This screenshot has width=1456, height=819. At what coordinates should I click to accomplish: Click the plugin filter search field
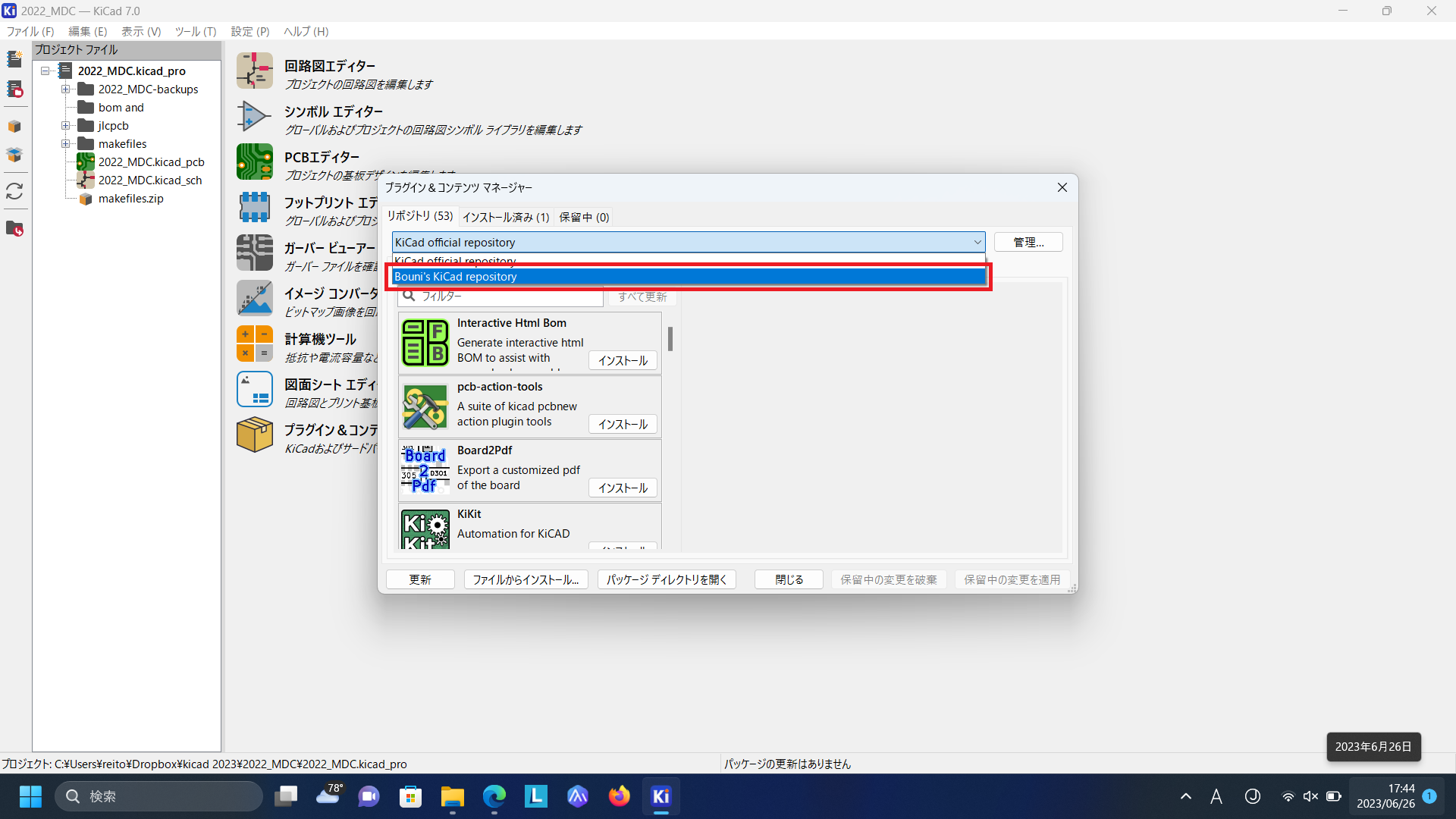pyautogui.click(x=508, y=297)
